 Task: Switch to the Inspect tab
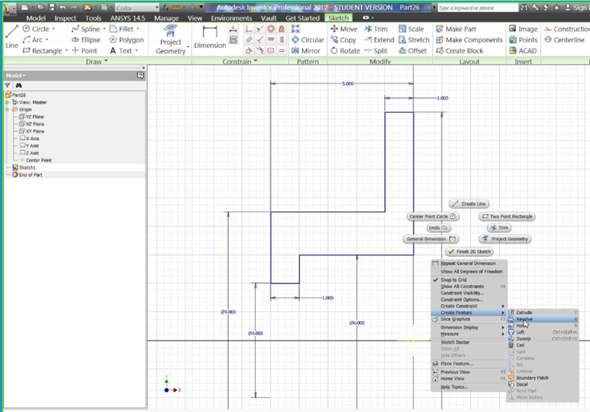pos(65,18)
